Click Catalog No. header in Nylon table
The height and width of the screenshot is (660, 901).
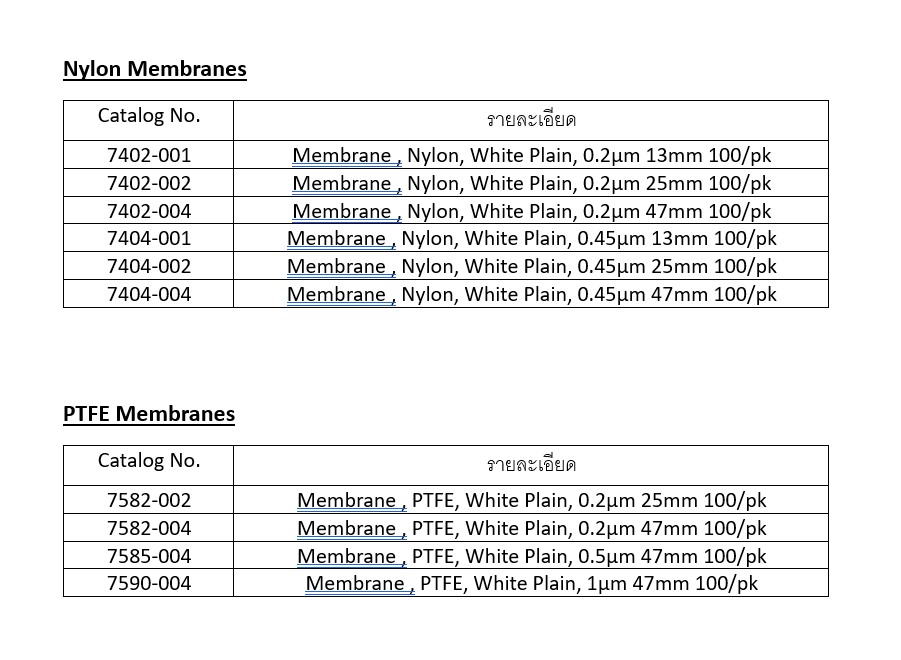(x=148, y=116)
